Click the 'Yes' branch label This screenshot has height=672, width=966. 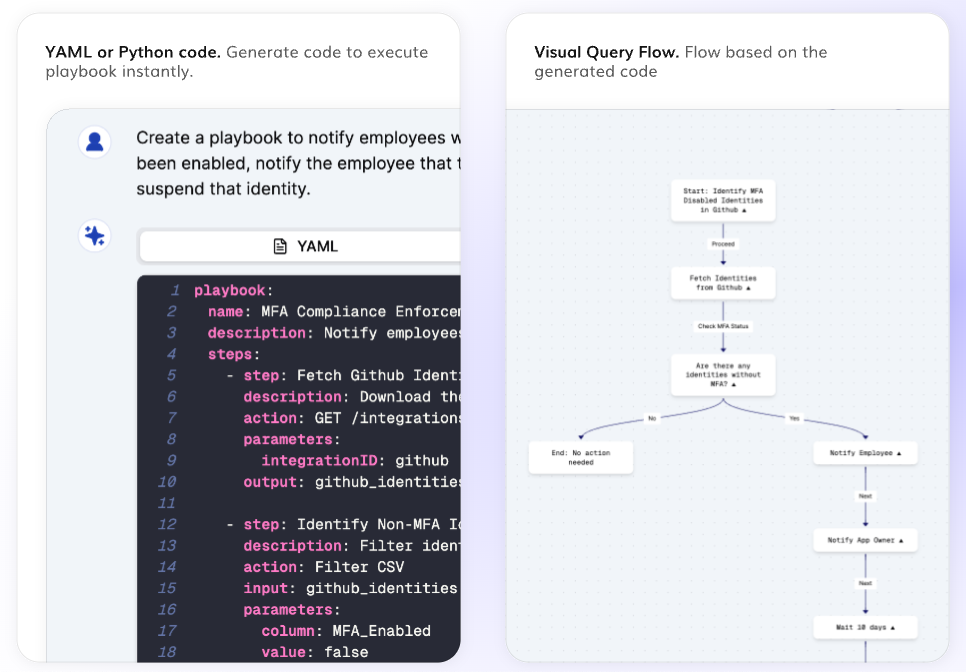pos(795,419)
